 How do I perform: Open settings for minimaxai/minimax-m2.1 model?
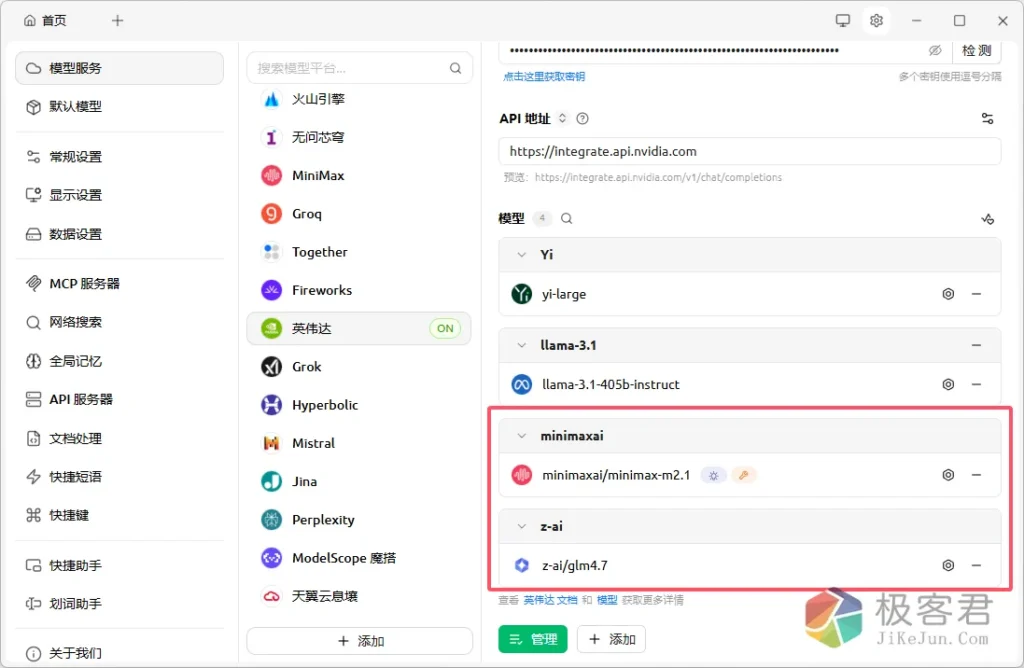pyautogui.click(x=948, y=475)
